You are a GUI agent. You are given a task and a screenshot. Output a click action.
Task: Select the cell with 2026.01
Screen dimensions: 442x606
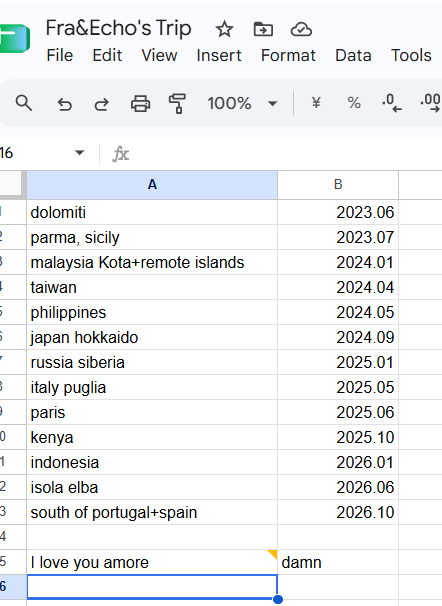[x=338, y=462]
